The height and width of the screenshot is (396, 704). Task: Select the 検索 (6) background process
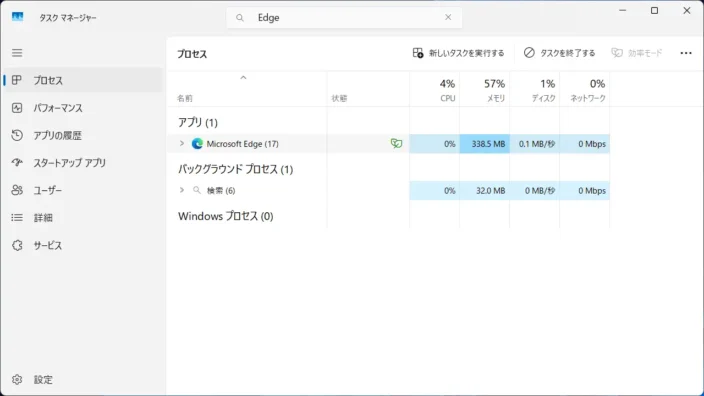(x=388, y=190)
